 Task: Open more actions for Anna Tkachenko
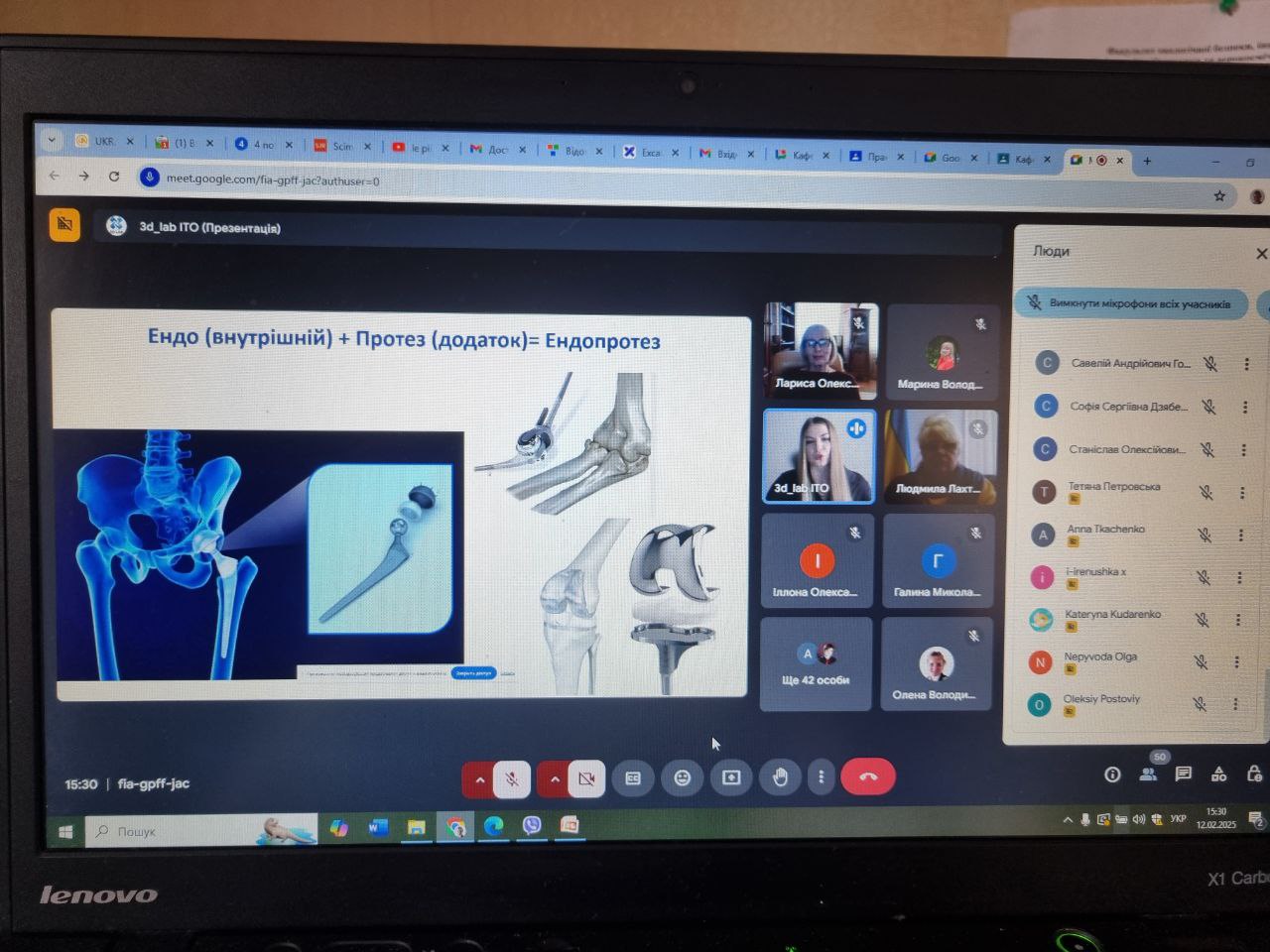(x=1240, y=535)
